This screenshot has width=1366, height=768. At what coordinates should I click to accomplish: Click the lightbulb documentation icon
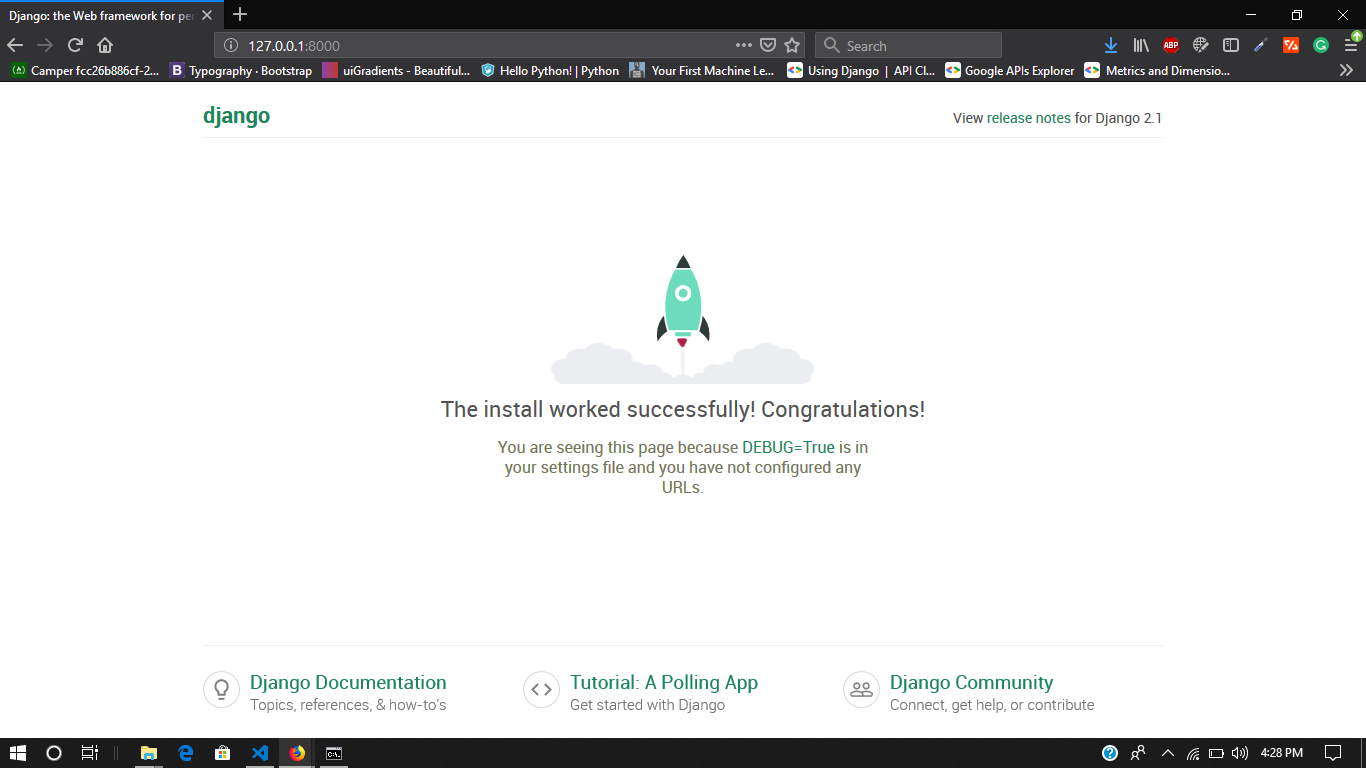point(221,689)
